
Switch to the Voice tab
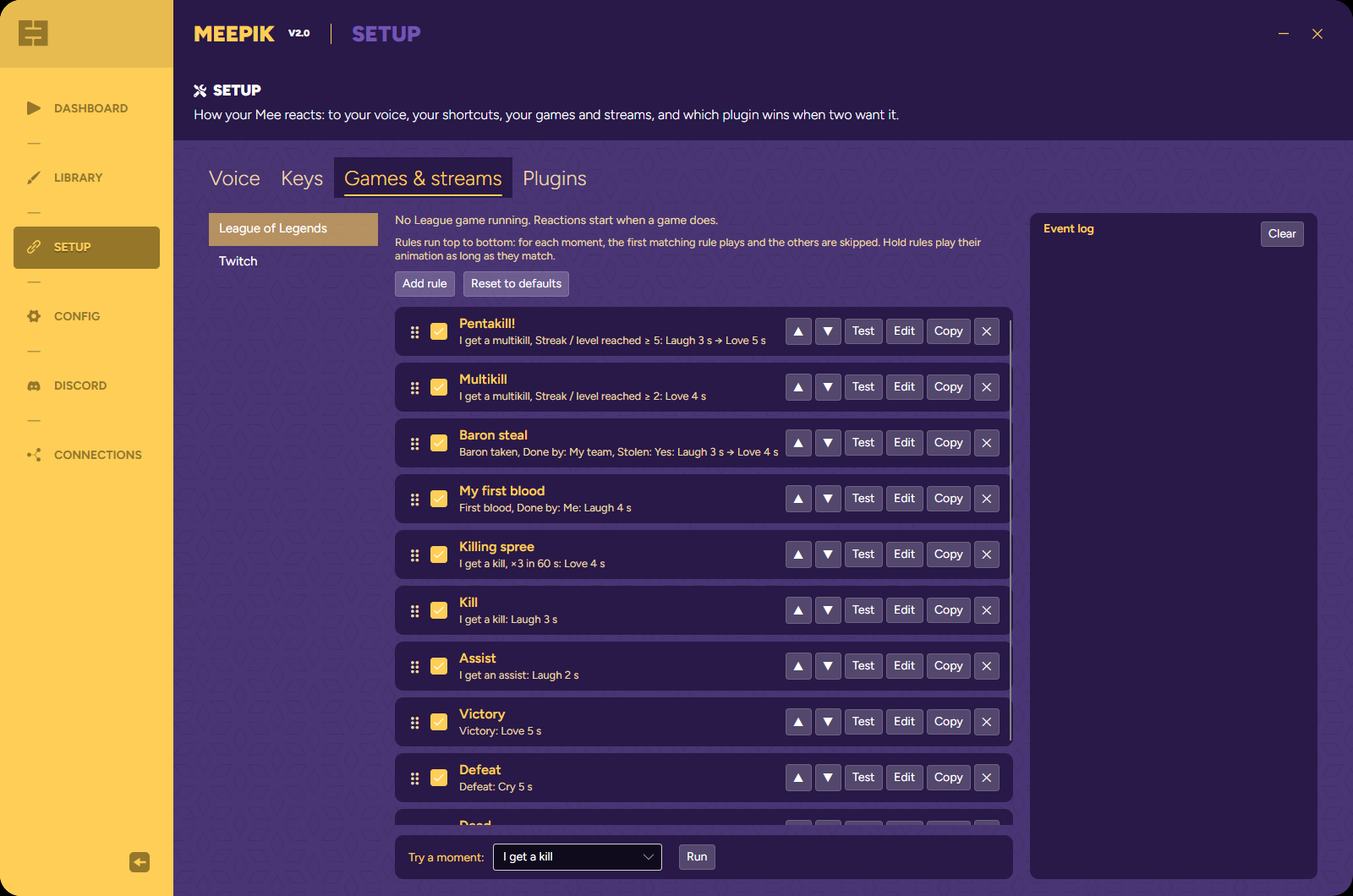[x=234, y=178]
